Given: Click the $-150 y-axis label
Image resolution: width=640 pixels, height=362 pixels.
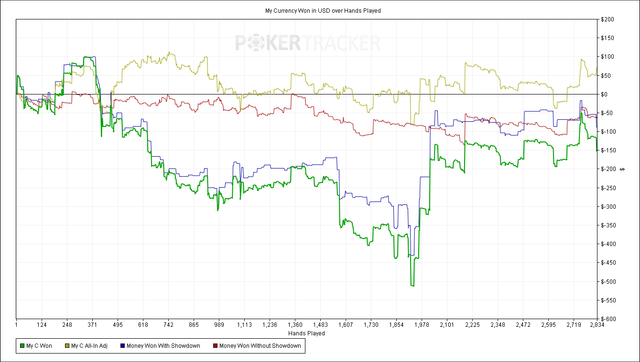Looking at the screenshot, I should click(x=608, y=151).
